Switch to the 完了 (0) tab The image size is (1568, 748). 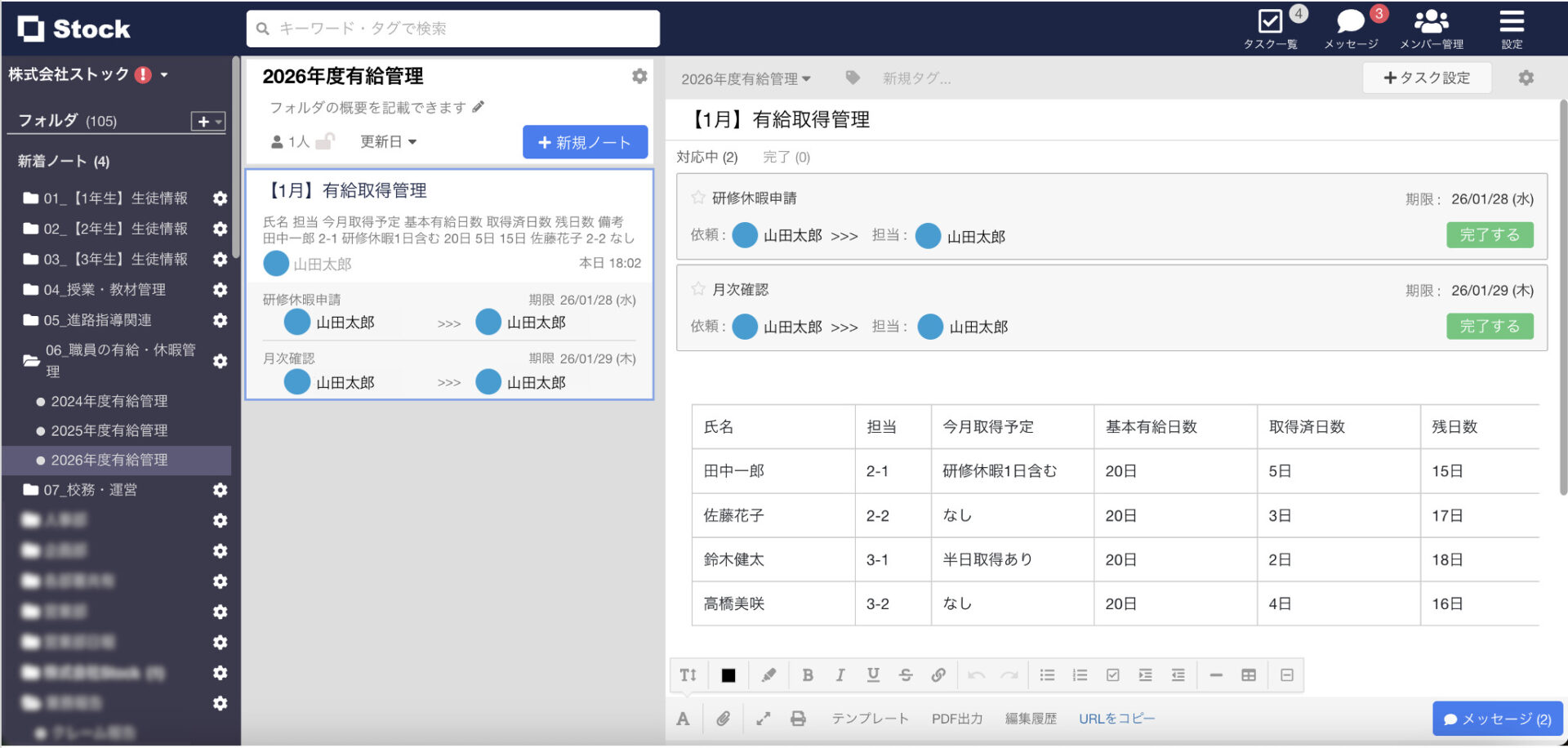pos(786,157)
